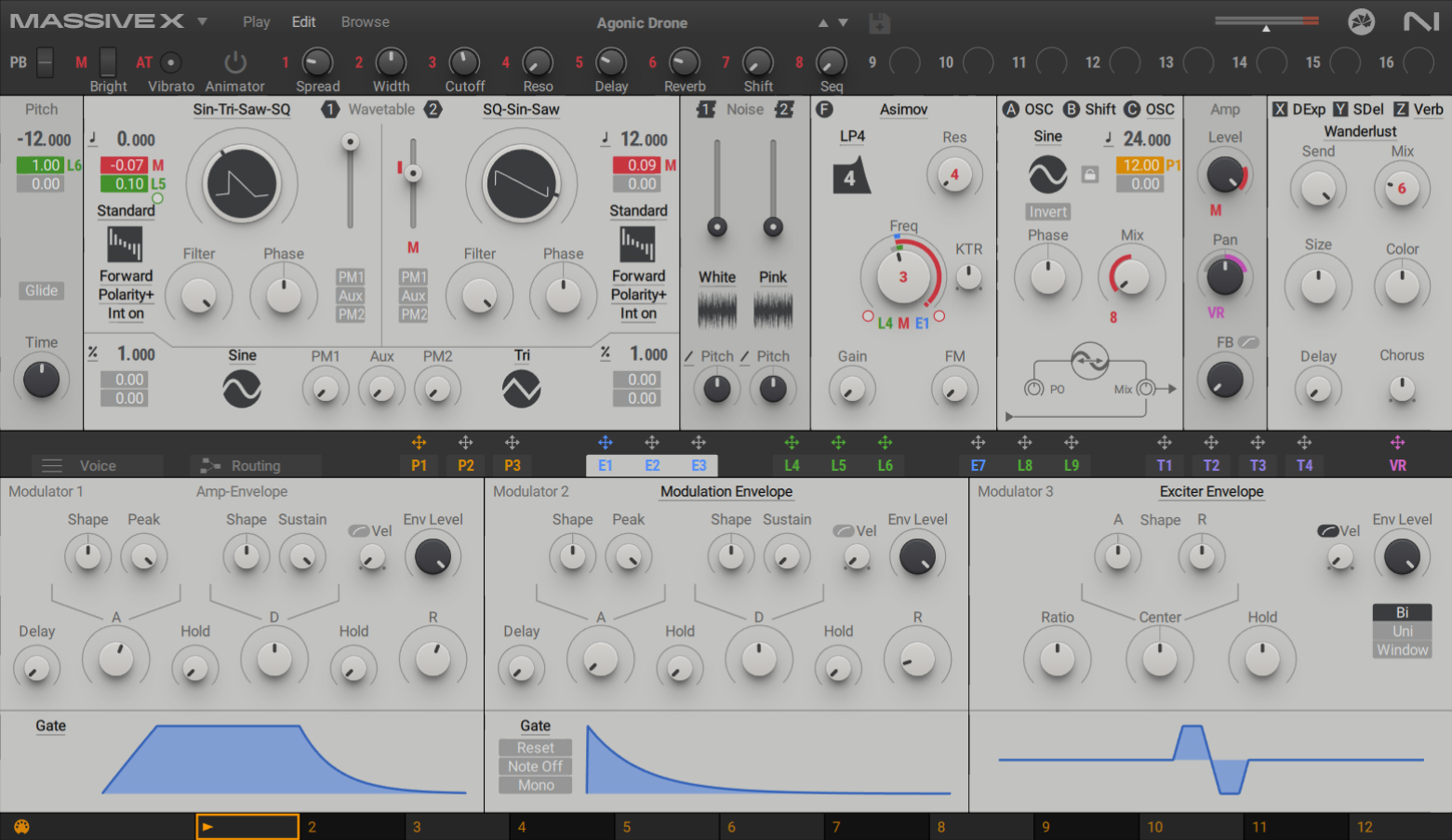Click the save preset floppy disk icon
This screenshot has width=1452, height=840.
879,23
